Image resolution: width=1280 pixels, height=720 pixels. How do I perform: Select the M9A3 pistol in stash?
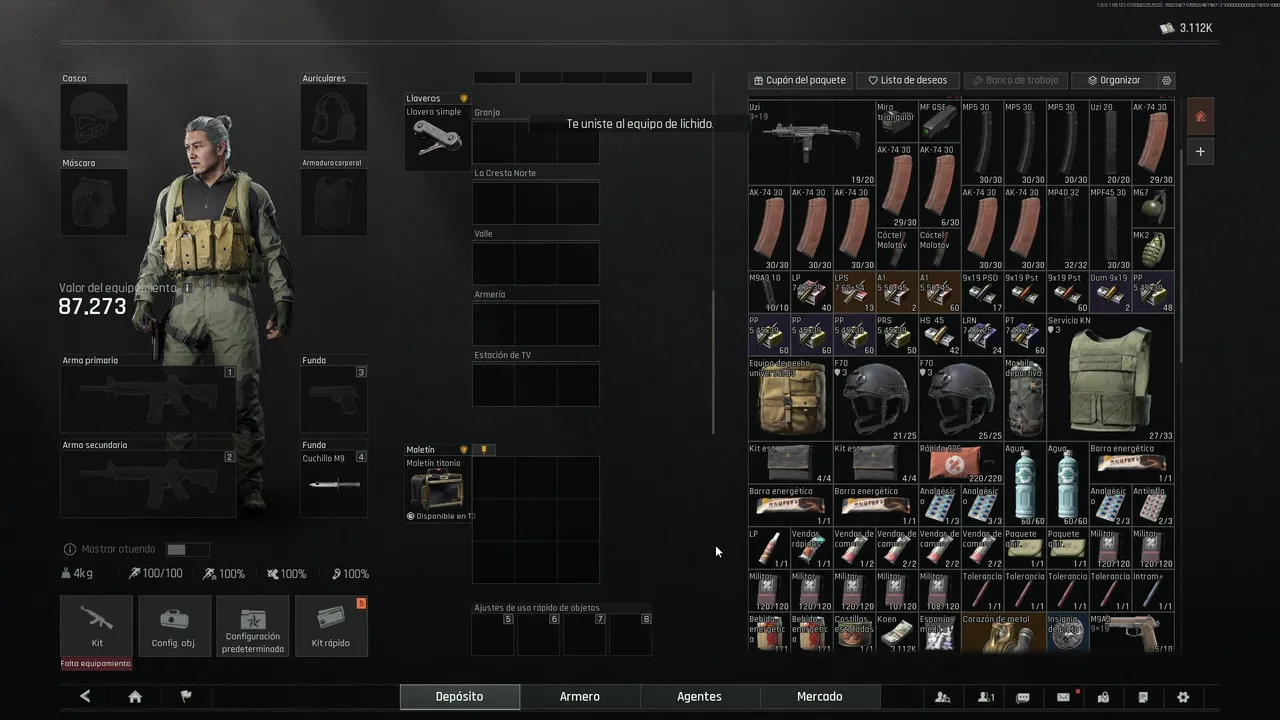[x=1132, y=633]
